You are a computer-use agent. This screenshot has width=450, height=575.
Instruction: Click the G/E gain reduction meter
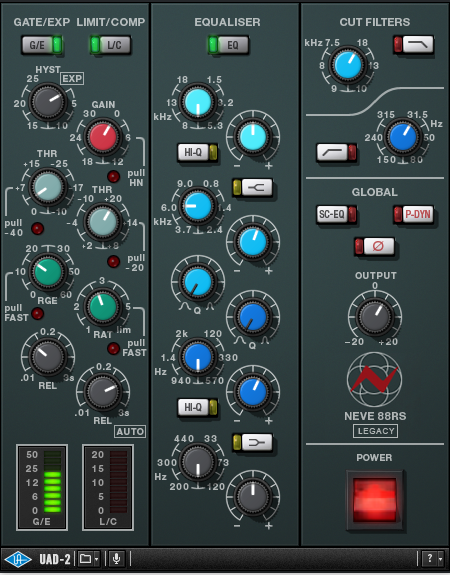point(42,487)
